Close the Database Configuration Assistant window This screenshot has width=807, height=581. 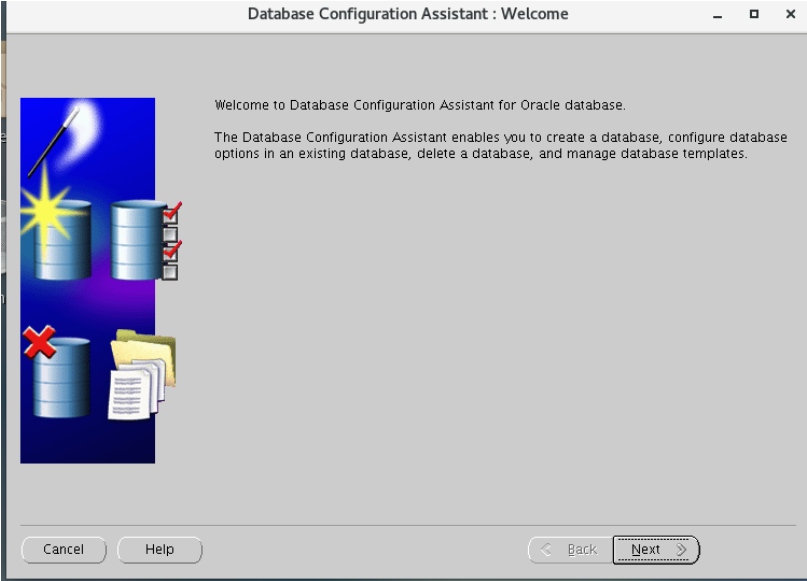click(x=791, y=14)
